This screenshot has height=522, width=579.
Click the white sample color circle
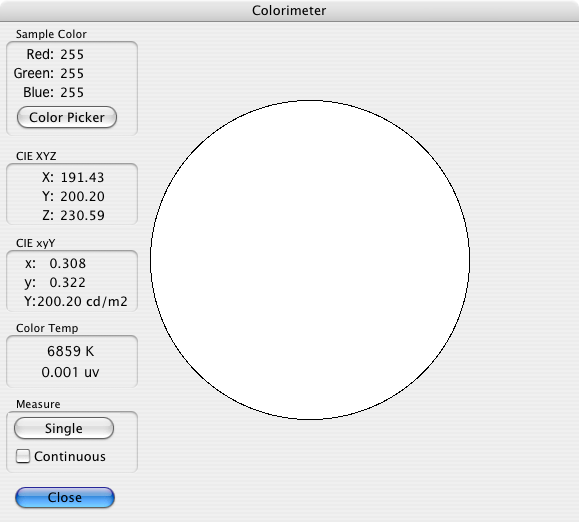(x=310, y=260)
